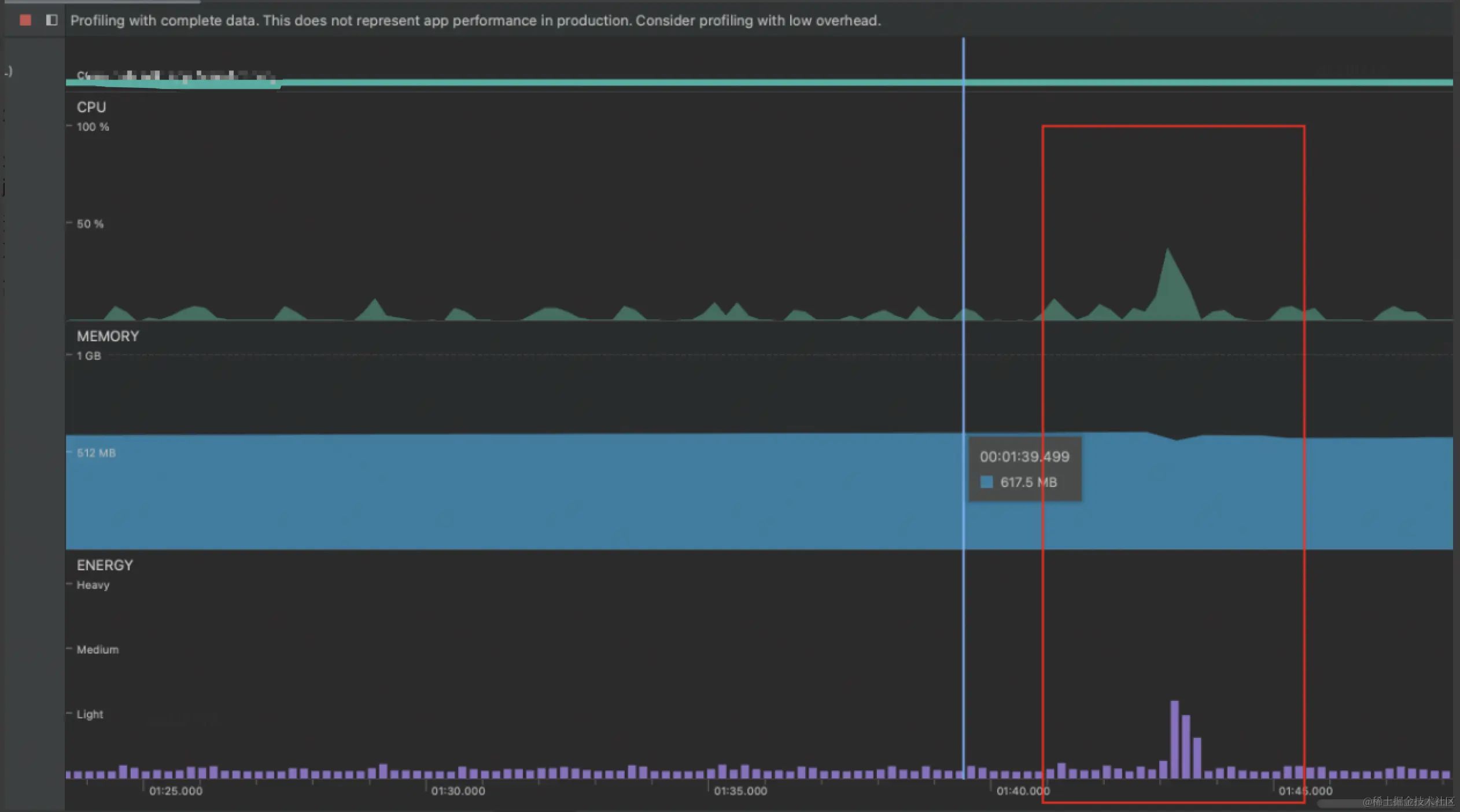Screen dimensions: 1460x812
Task: Click the profiling with complete data notice
Action: click(475, 21)
